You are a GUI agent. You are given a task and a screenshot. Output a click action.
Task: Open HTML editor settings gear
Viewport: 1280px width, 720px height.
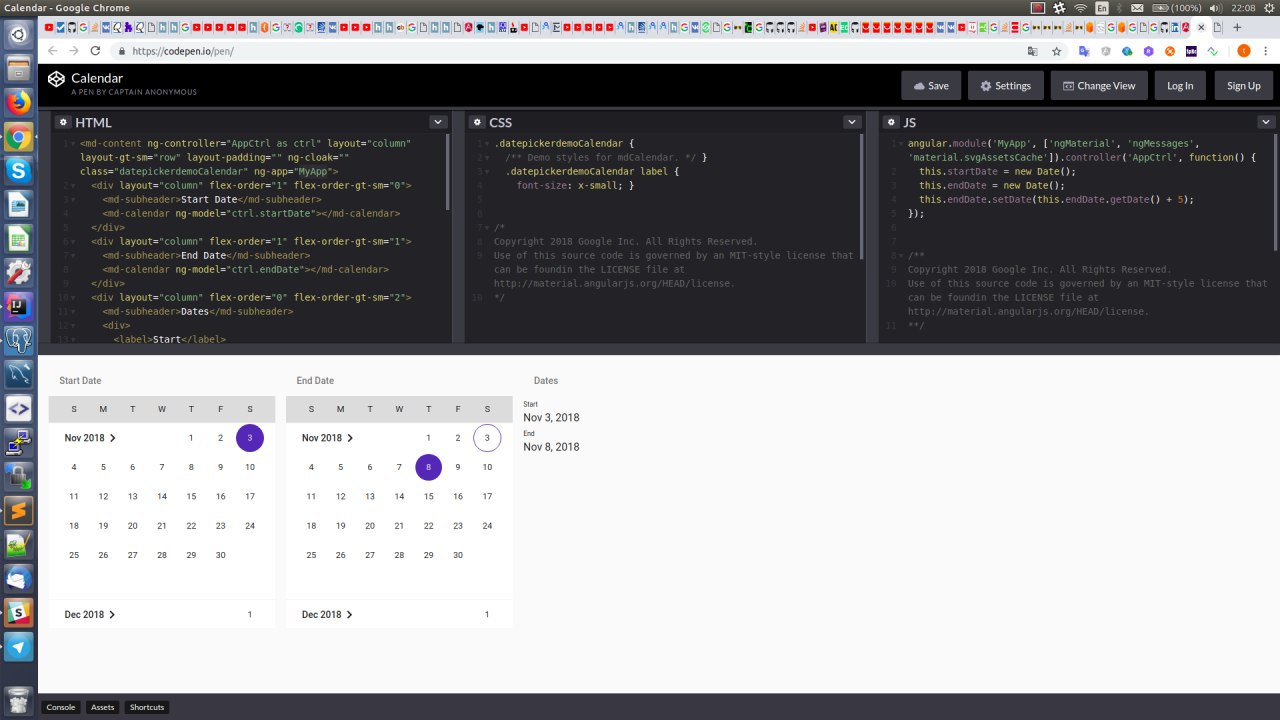(63, 122)
